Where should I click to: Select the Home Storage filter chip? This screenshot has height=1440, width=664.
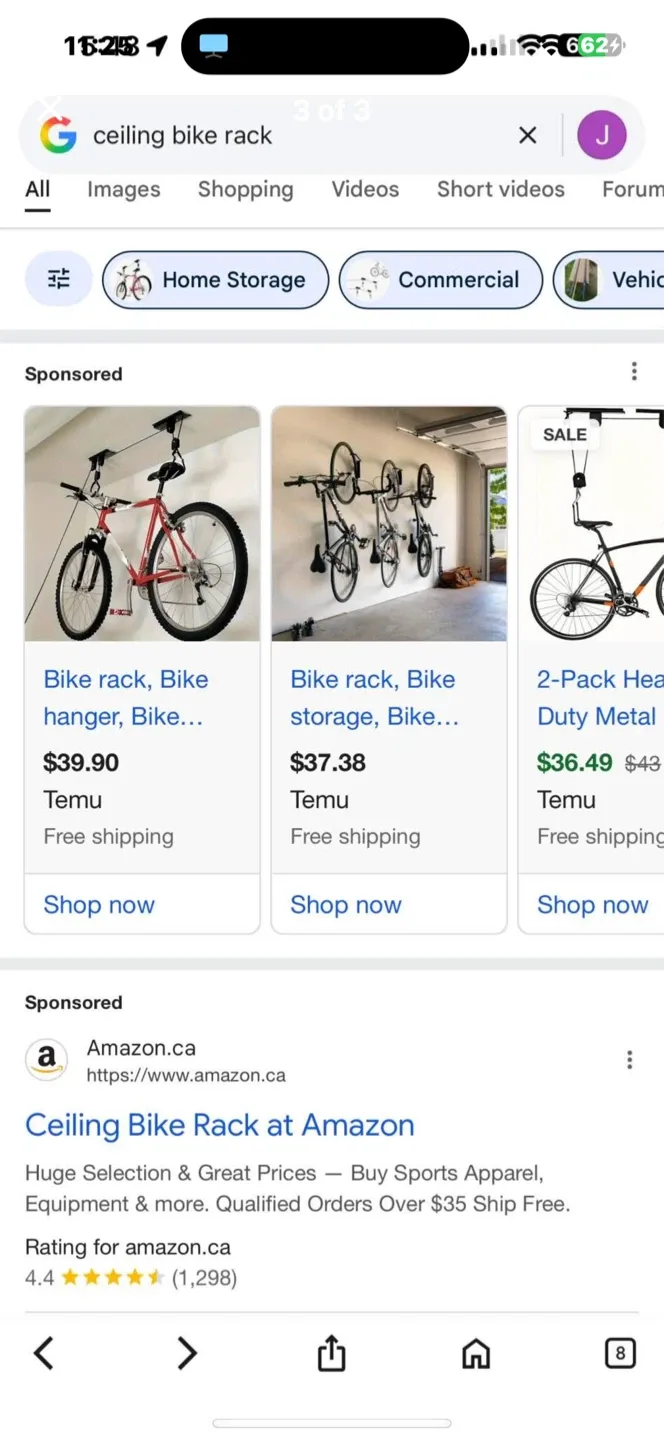(x=215, y=280)
